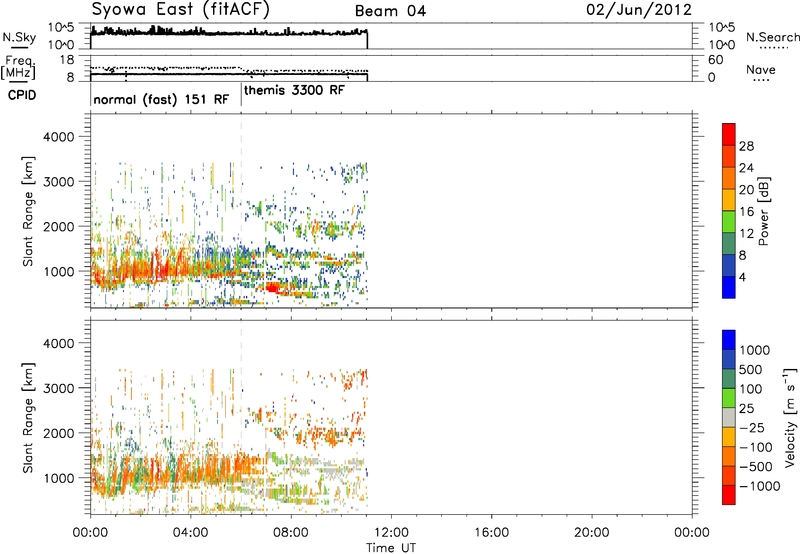This screenshot has width=800, height=554.
Task: Click the bright red power patch near 07:00
Action: pyautogui.click(x=272, y=288)
